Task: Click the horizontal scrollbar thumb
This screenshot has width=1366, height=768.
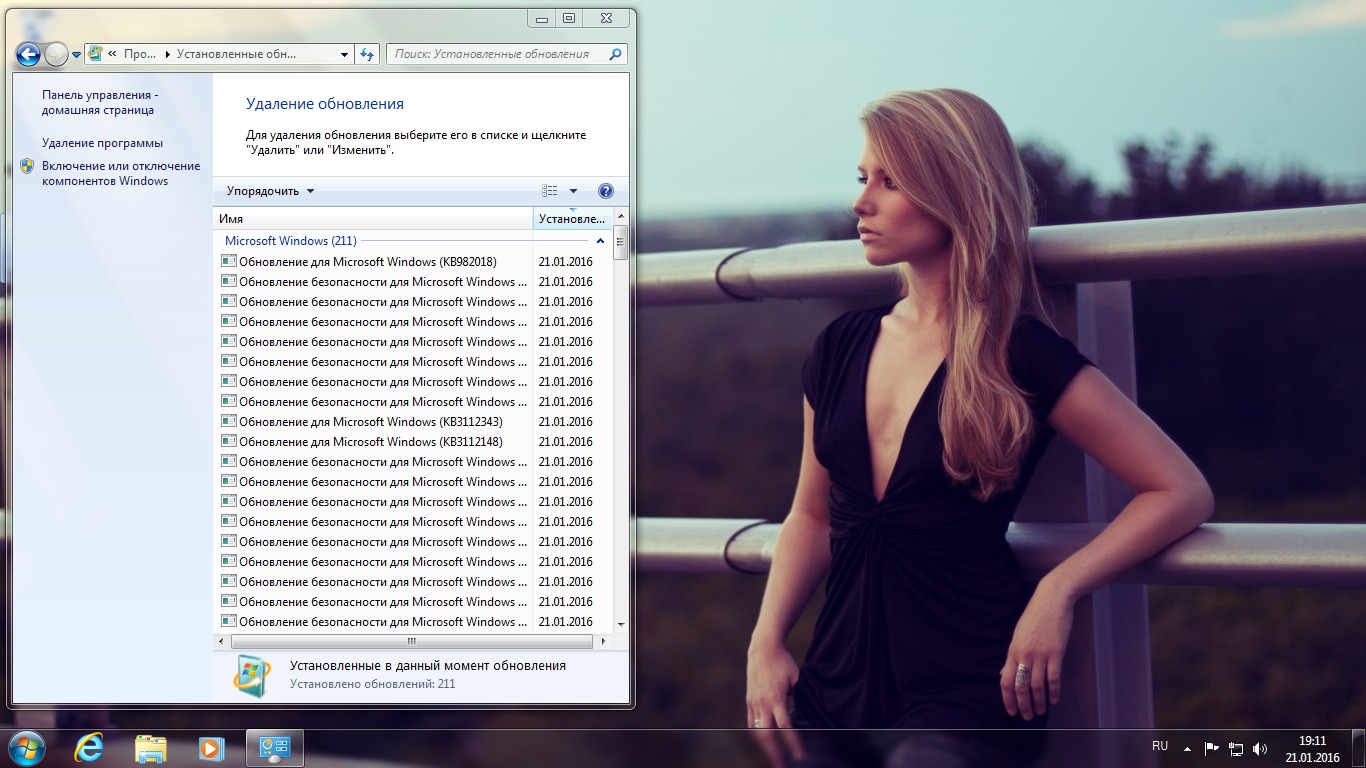Action: pos(410,640)
